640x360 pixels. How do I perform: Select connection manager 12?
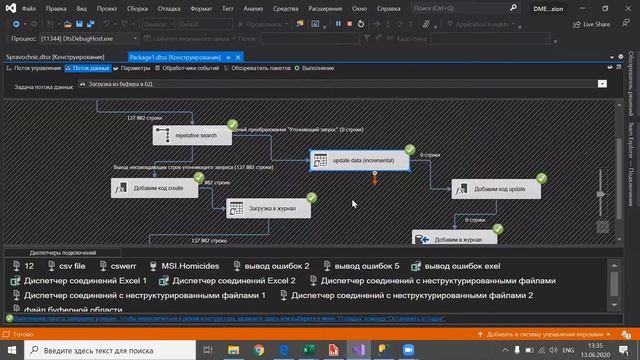23,266
